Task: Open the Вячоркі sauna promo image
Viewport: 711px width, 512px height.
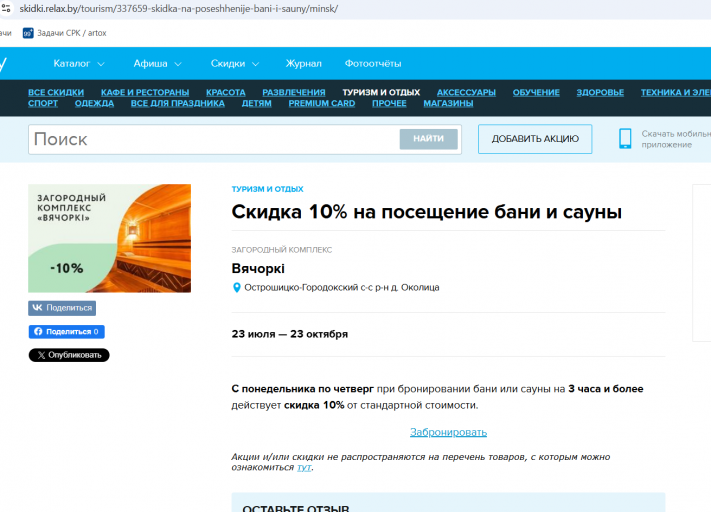Action: coord(110,238)
